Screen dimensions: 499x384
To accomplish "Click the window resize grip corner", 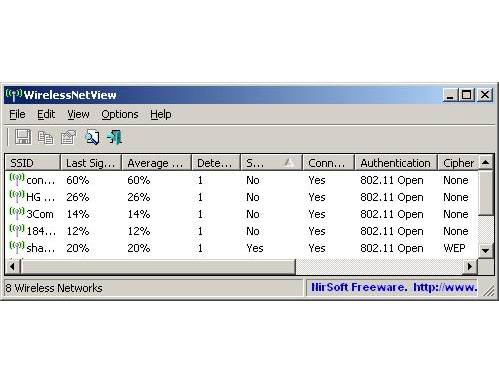I will click(x=489, y=291).
